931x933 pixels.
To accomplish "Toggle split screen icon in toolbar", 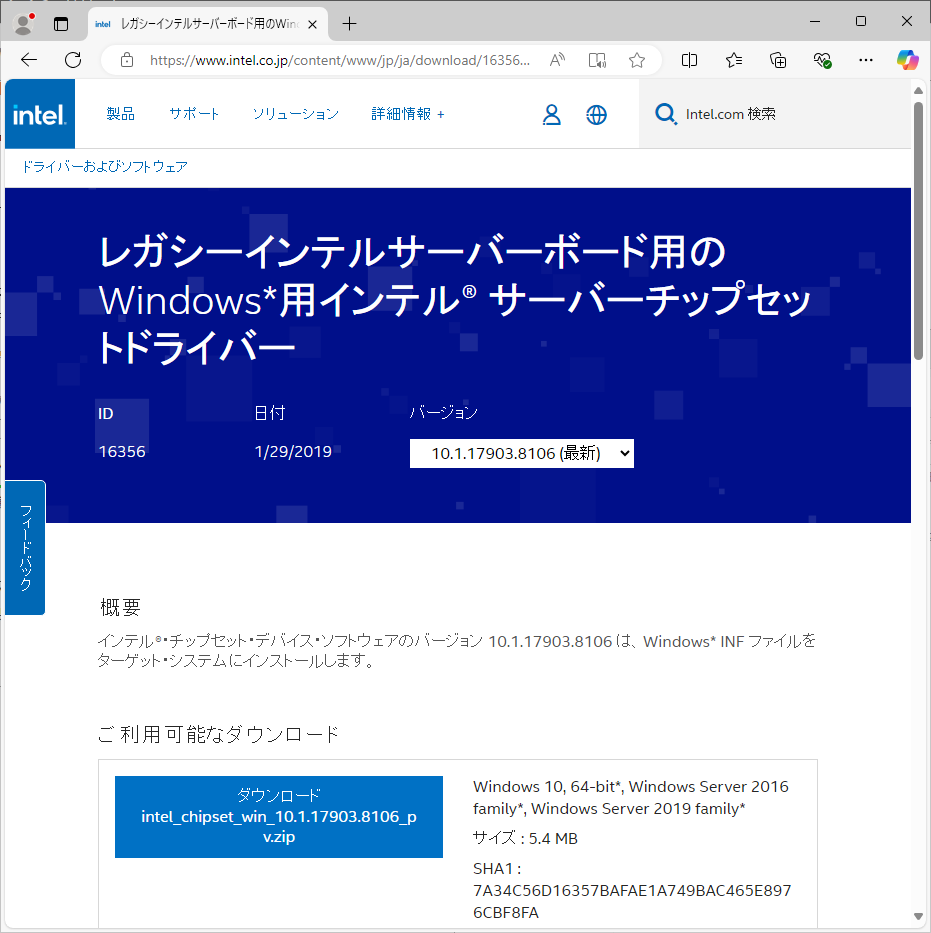I will pyautogui.click(x=689, y=60).
